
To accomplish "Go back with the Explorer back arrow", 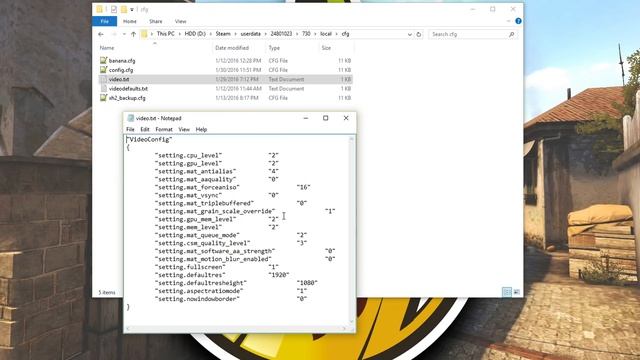I will pos(101,34).
